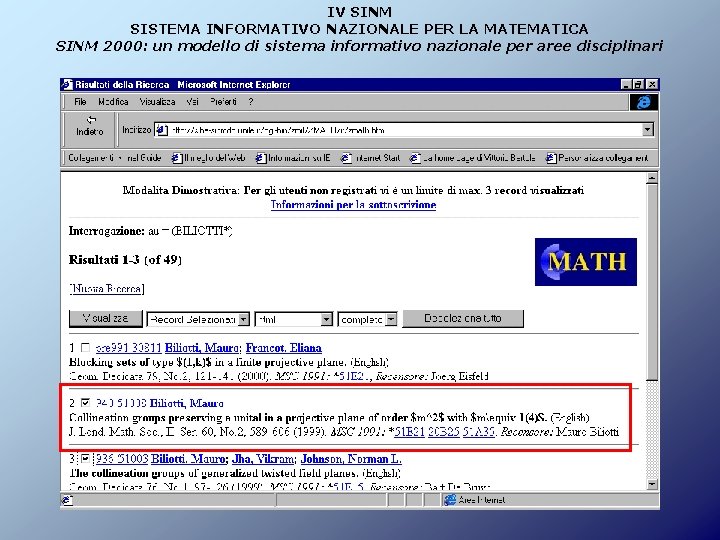The width and height of the screenshot is (720, 540).
Task: Click the 'Deseleziona tutto' button
Action: click(x=463, y=318)
